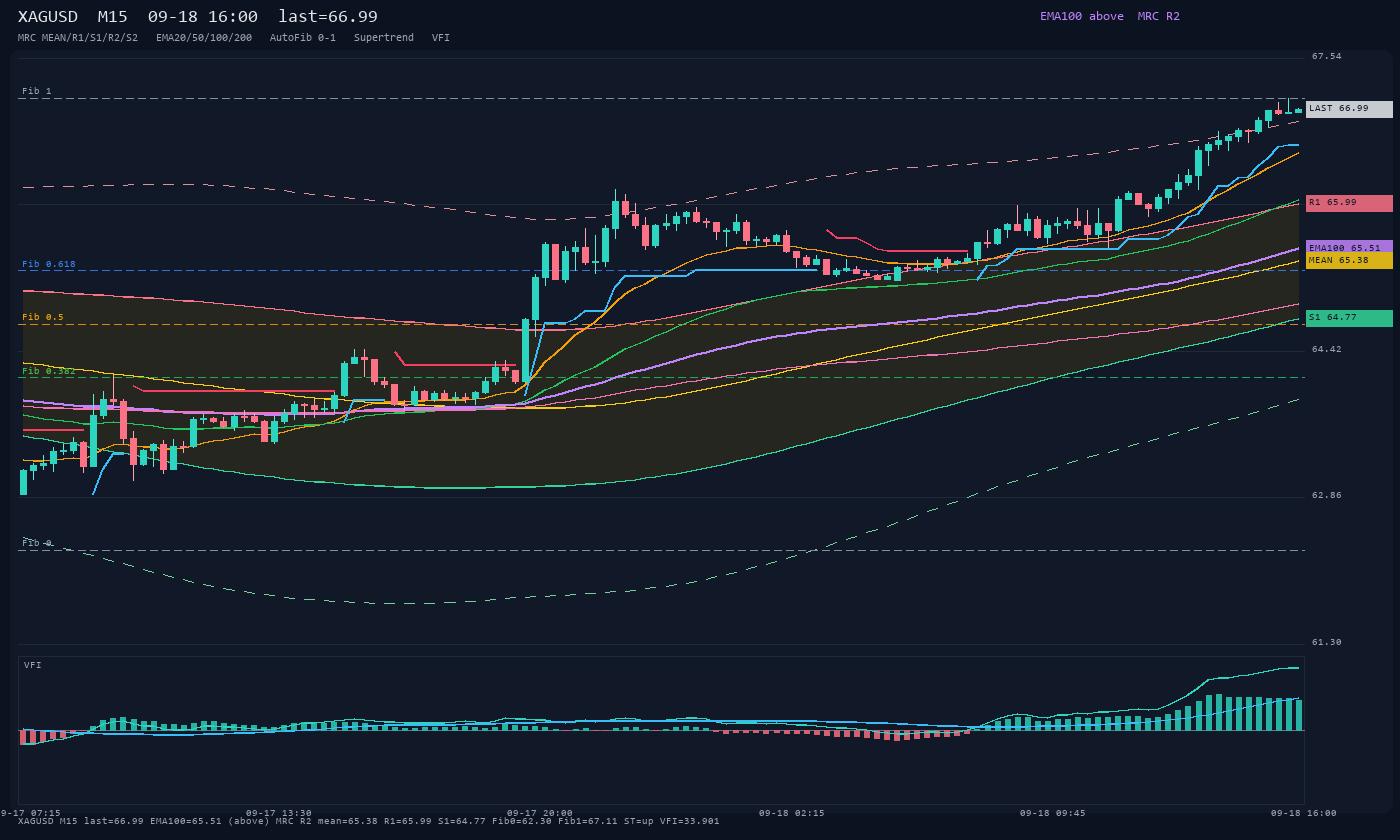Select the 09-18 02:15 time axis label
1400x840 pixels.
(x=792, y=813)
